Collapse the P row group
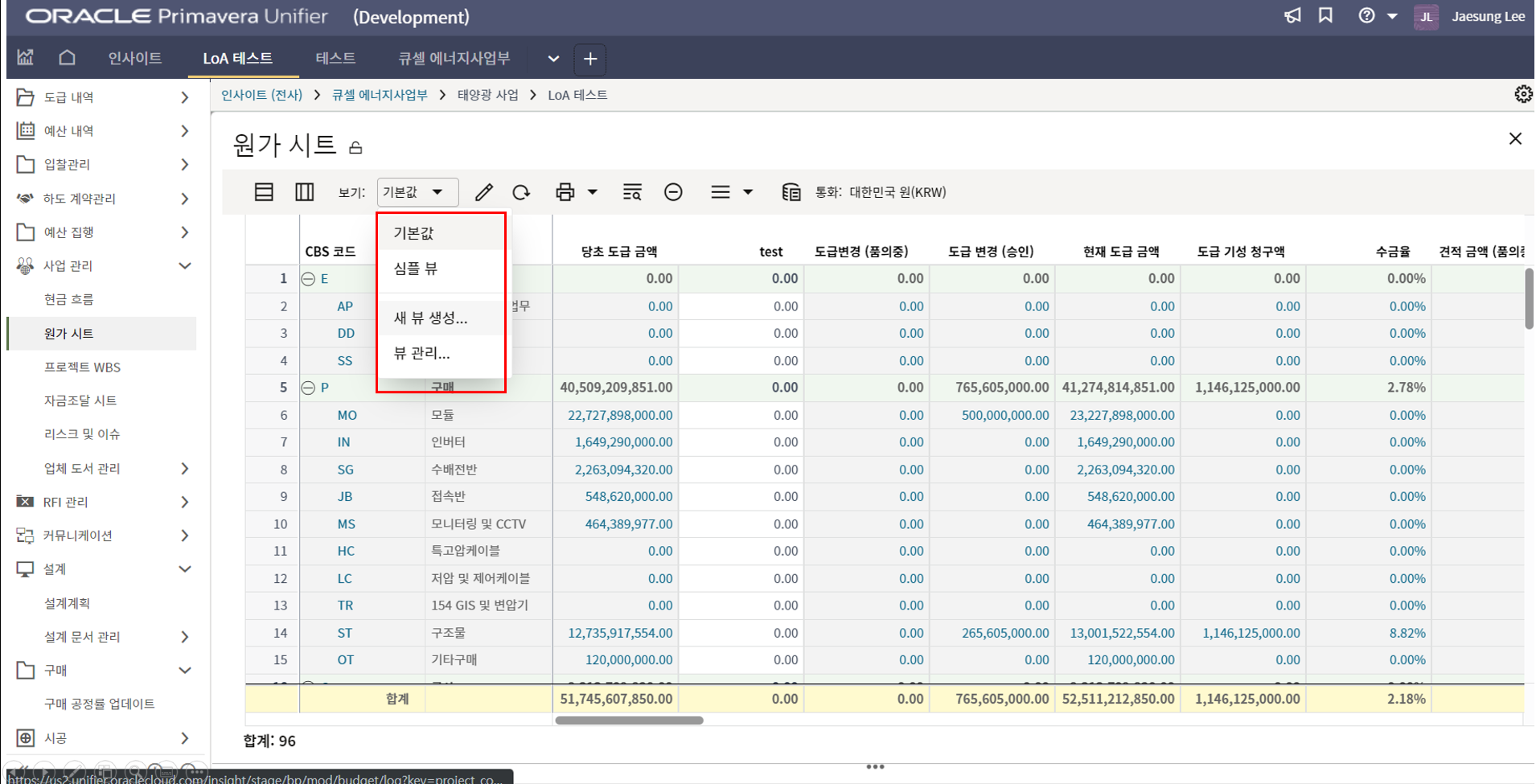The image size is (1536, 784). (308, 388)
